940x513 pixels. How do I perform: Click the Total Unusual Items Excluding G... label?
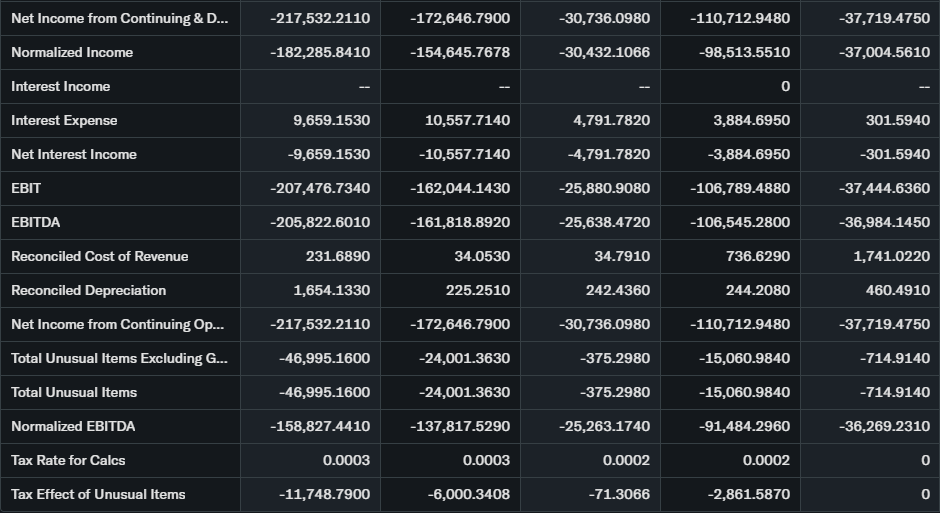[x=119, y=358]
